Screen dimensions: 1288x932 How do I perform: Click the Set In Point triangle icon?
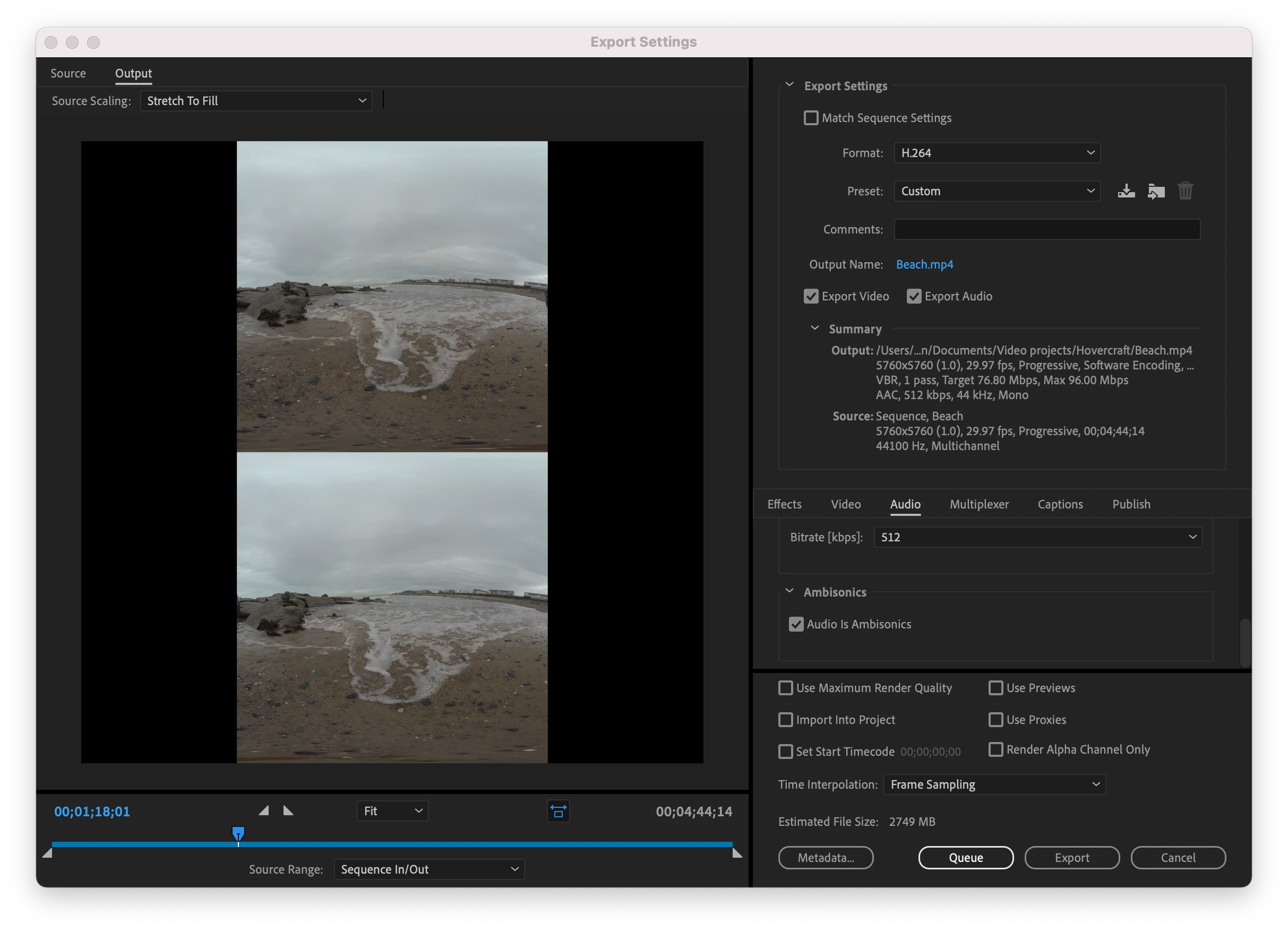tap(264, 810)
